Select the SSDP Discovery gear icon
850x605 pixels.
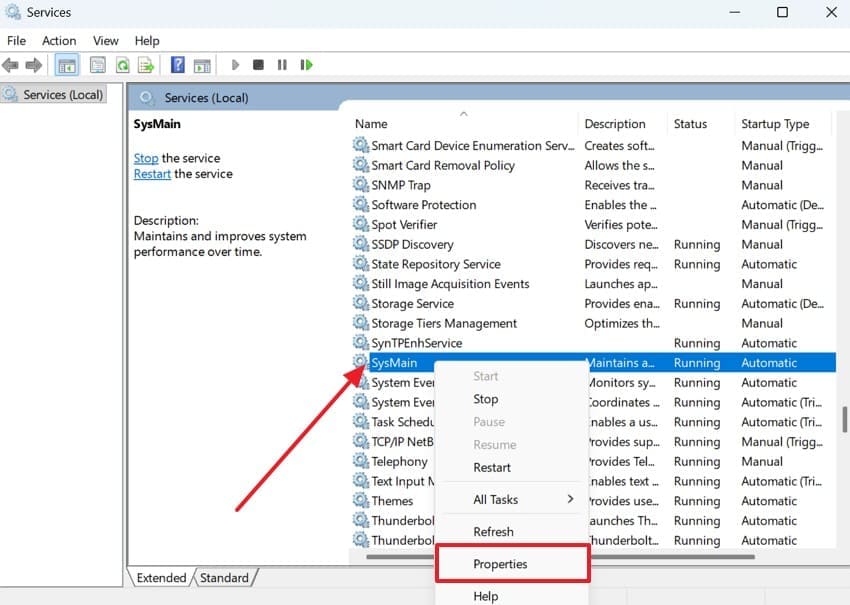pos(360,243)
